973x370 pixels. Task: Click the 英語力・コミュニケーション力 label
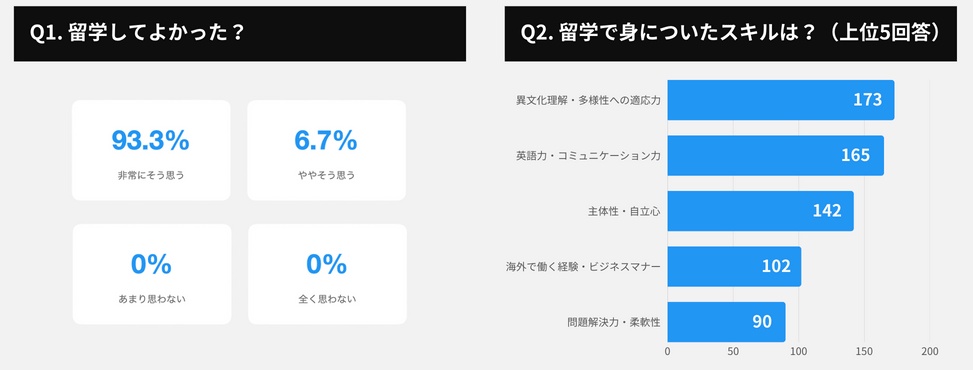tap(588, 155)
